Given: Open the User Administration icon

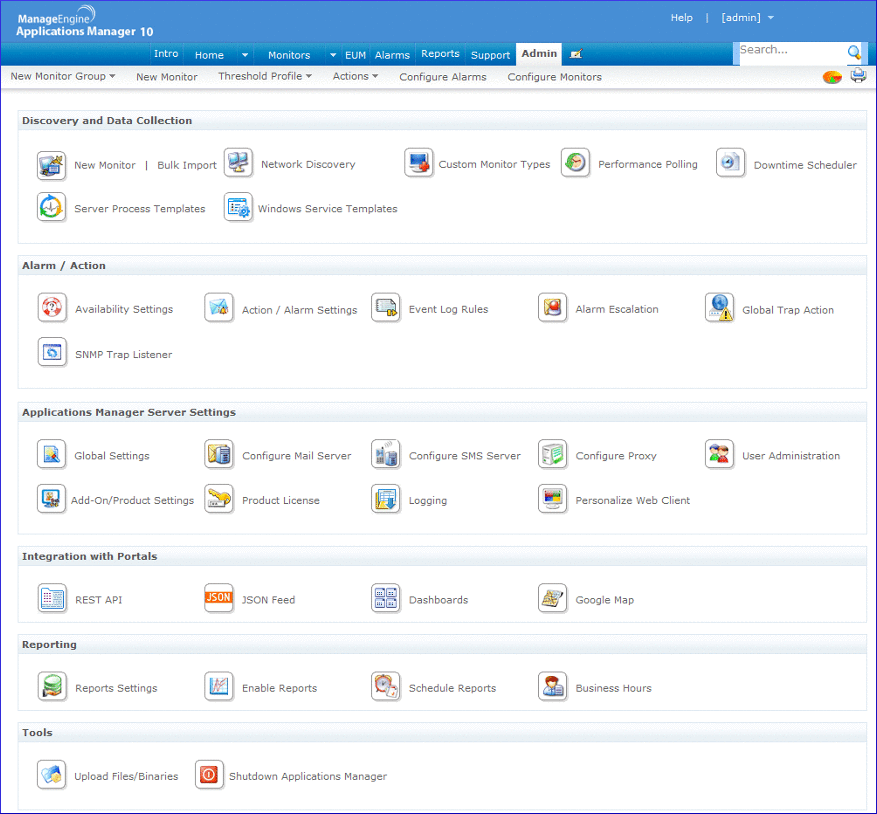Looking at the screenshot, I should pyautogui.click(x=719, y=454).
